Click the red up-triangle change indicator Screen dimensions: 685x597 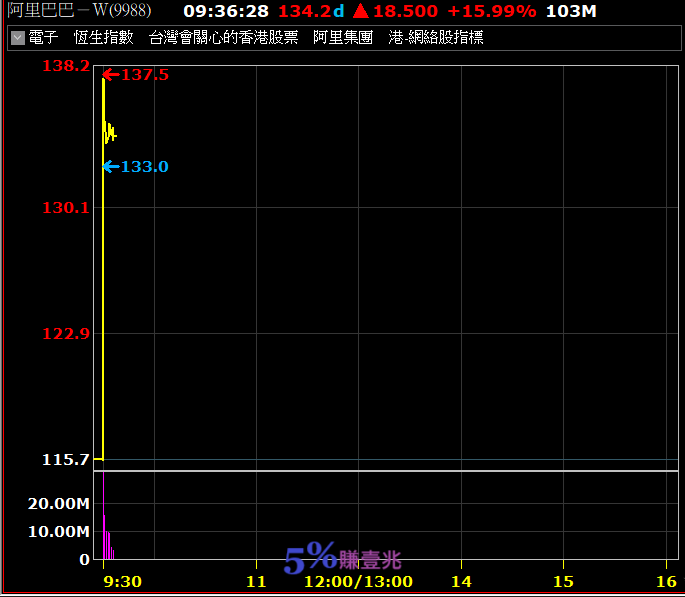click(361, 11)
